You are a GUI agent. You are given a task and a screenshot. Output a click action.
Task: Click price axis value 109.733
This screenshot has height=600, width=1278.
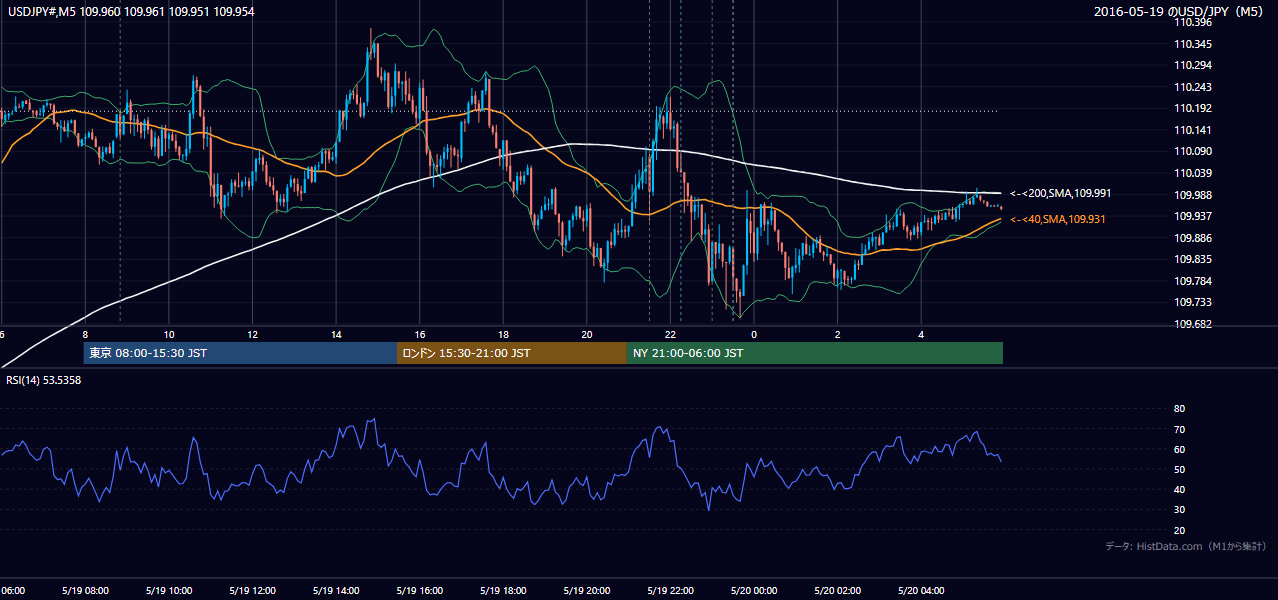tap(1194, 302)
